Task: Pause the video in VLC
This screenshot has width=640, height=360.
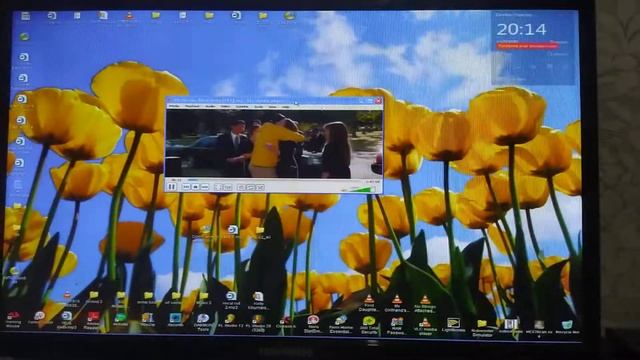Action: (171, 187)
